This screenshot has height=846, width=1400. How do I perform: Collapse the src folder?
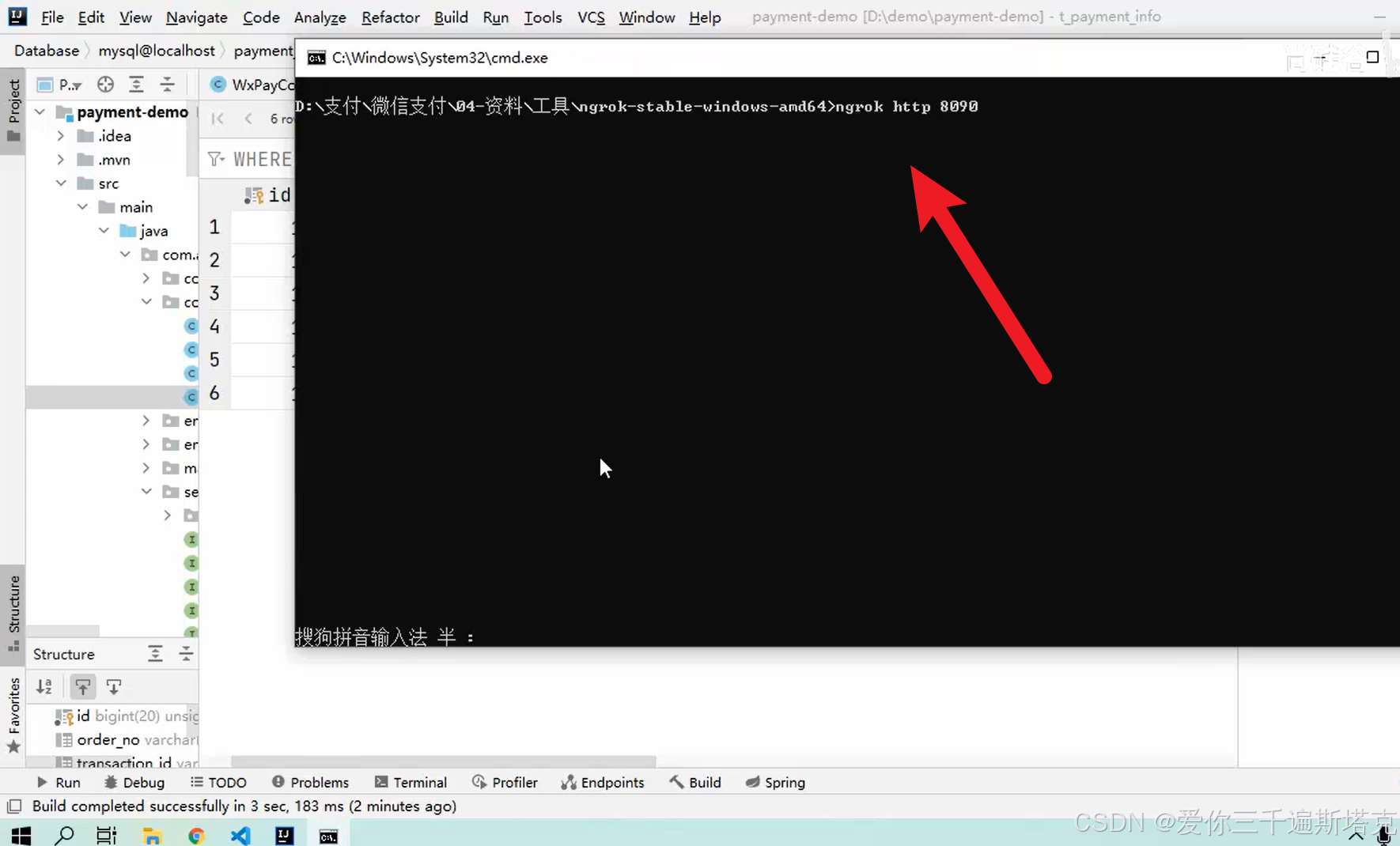tap(61, 183)
